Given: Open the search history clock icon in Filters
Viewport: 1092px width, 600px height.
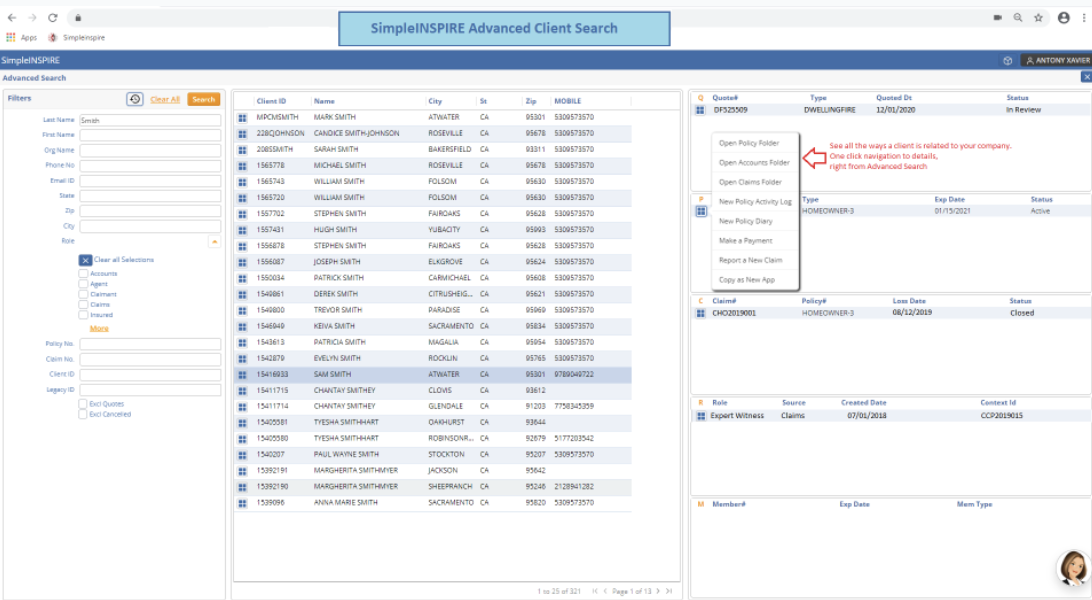Looking at the screenshot, I should tap(135, 100).
